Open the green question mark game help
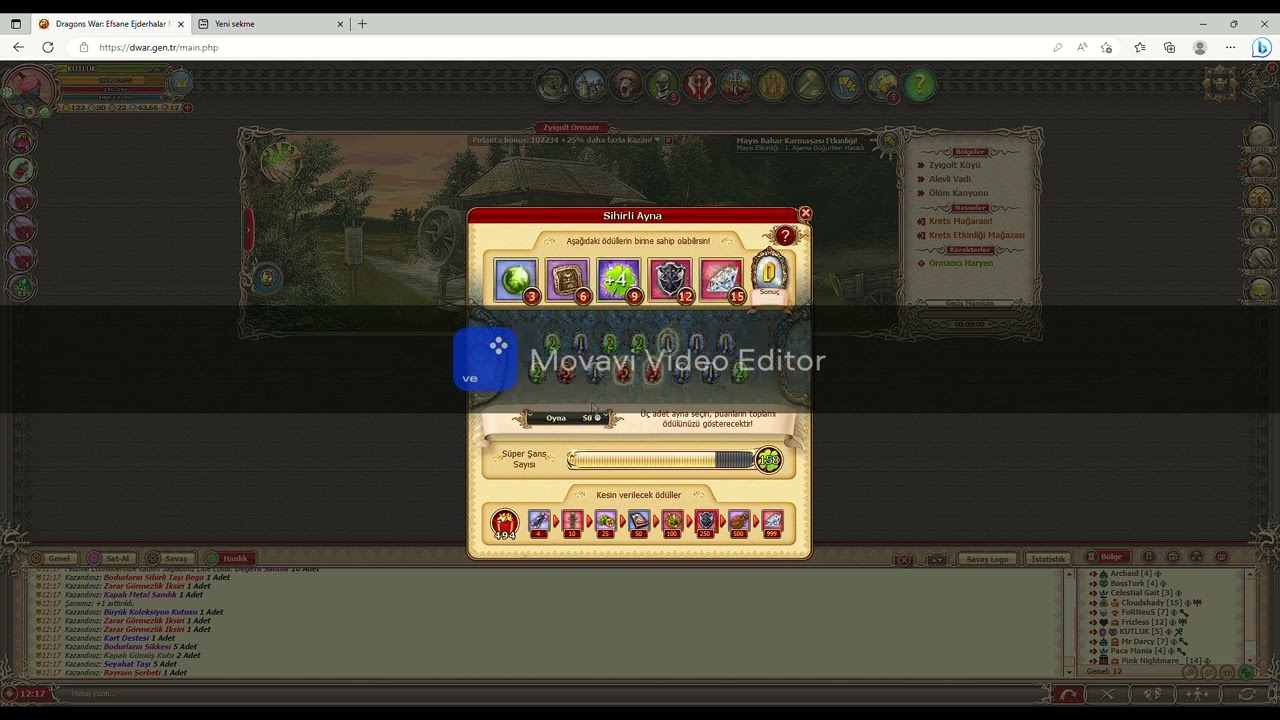The image size is (1280, 720). (919, 85)
